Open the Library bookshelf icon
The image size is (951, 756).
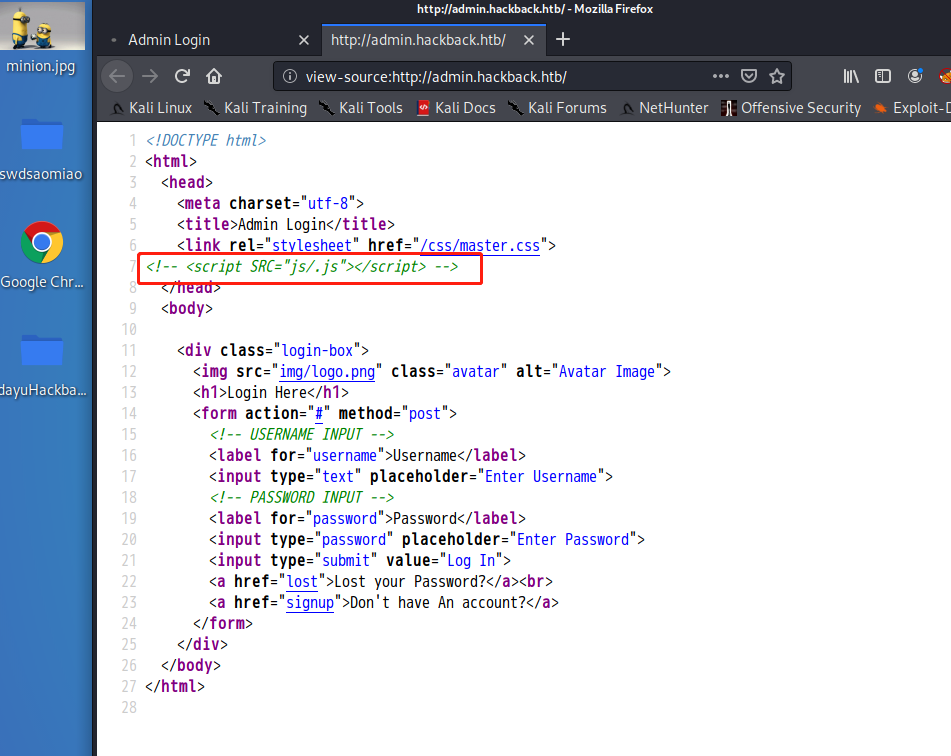coord(851,76)
